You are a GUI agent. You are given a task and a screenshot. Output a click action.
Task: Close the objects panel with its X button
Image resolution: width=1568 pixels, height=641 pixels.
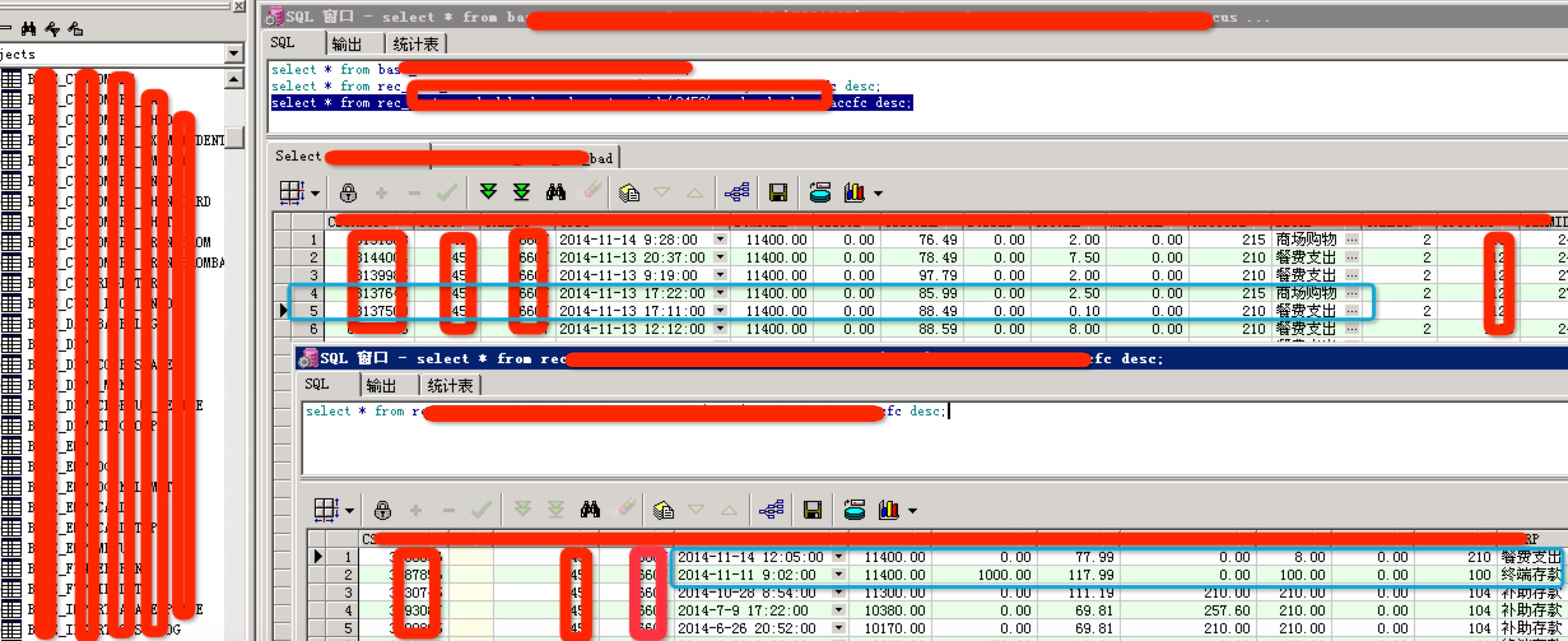[238, 6]
